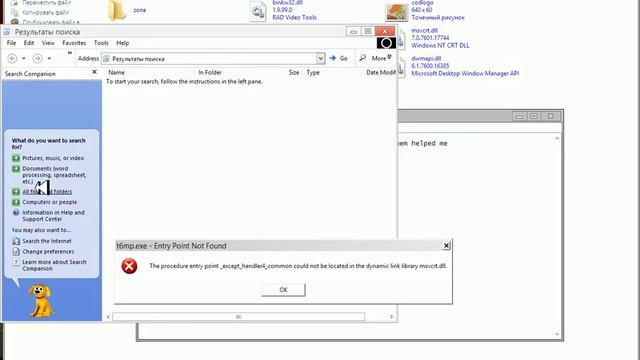The height and width of the screenshot is (360, 640).
Task: Sort results by Name column
Action: click(x=116, y=72)
